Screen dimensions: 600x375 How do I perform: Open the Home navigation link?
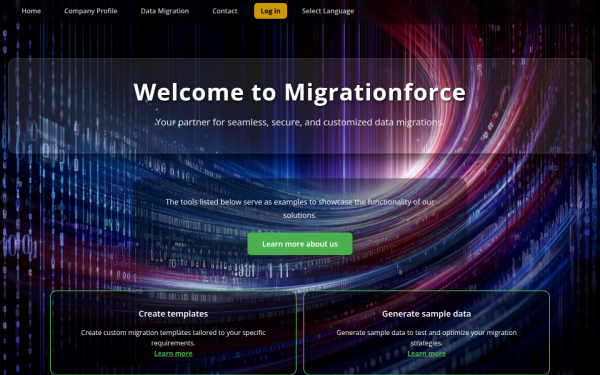[x=31, y=11]
